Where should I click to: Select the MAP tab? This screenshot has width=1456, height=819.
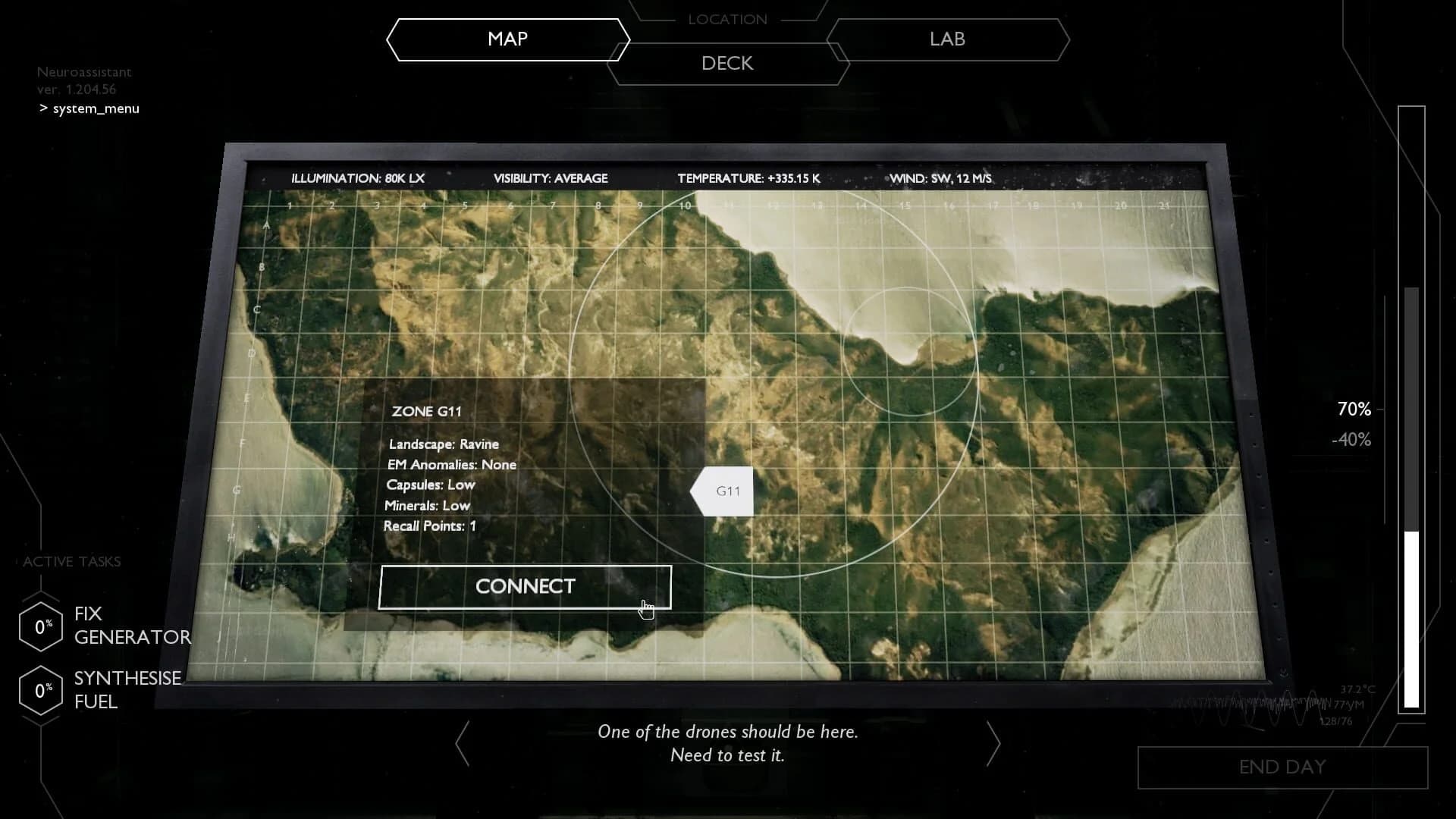[507, 39]
